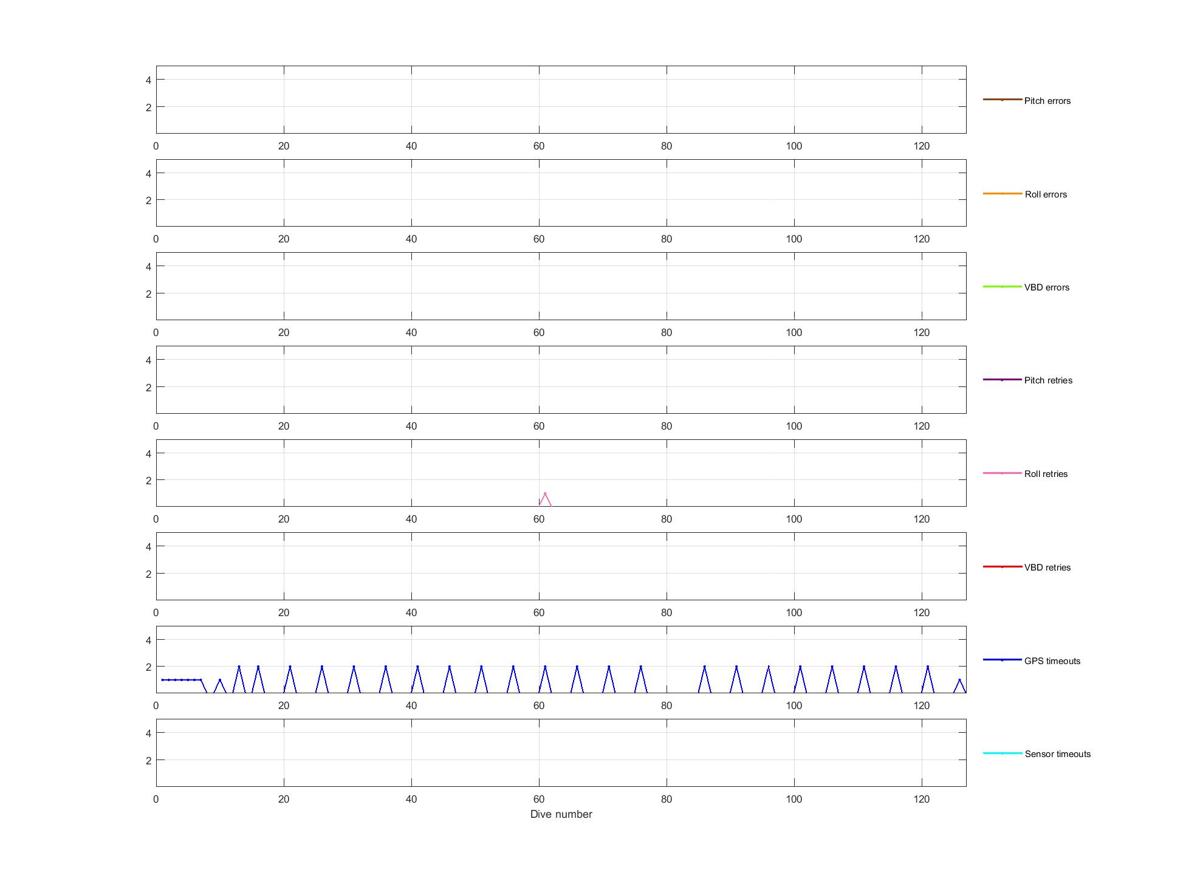Click the cyan Sensor timeouts legend line
This screenshot has height=885, width=1200.
[x=1002, y=753]
